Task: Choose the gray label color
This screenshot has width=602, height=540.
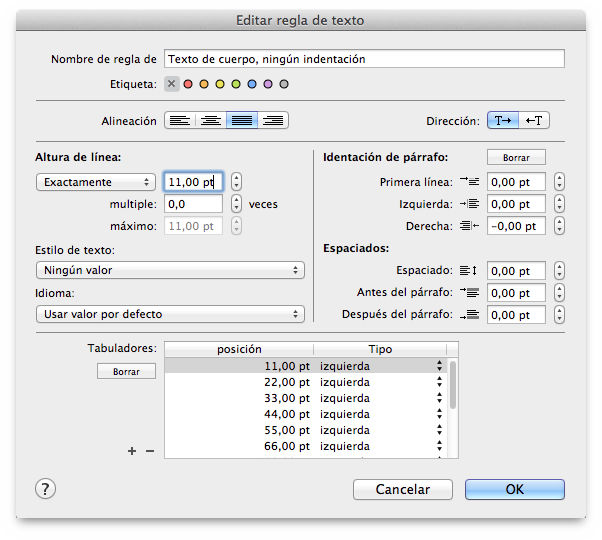Action: 284,84
